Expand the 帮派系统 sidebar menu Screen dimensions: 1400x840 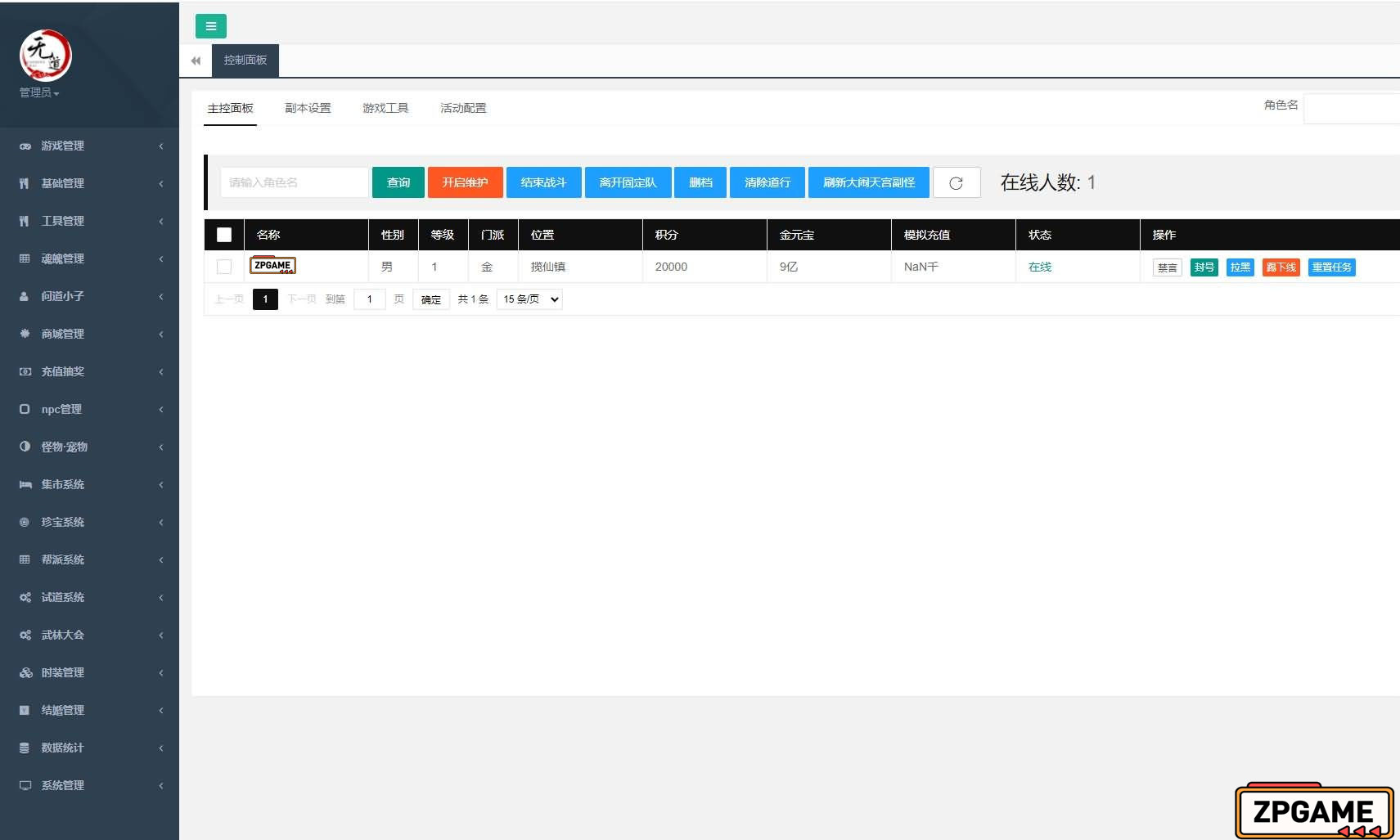point(88,559)
